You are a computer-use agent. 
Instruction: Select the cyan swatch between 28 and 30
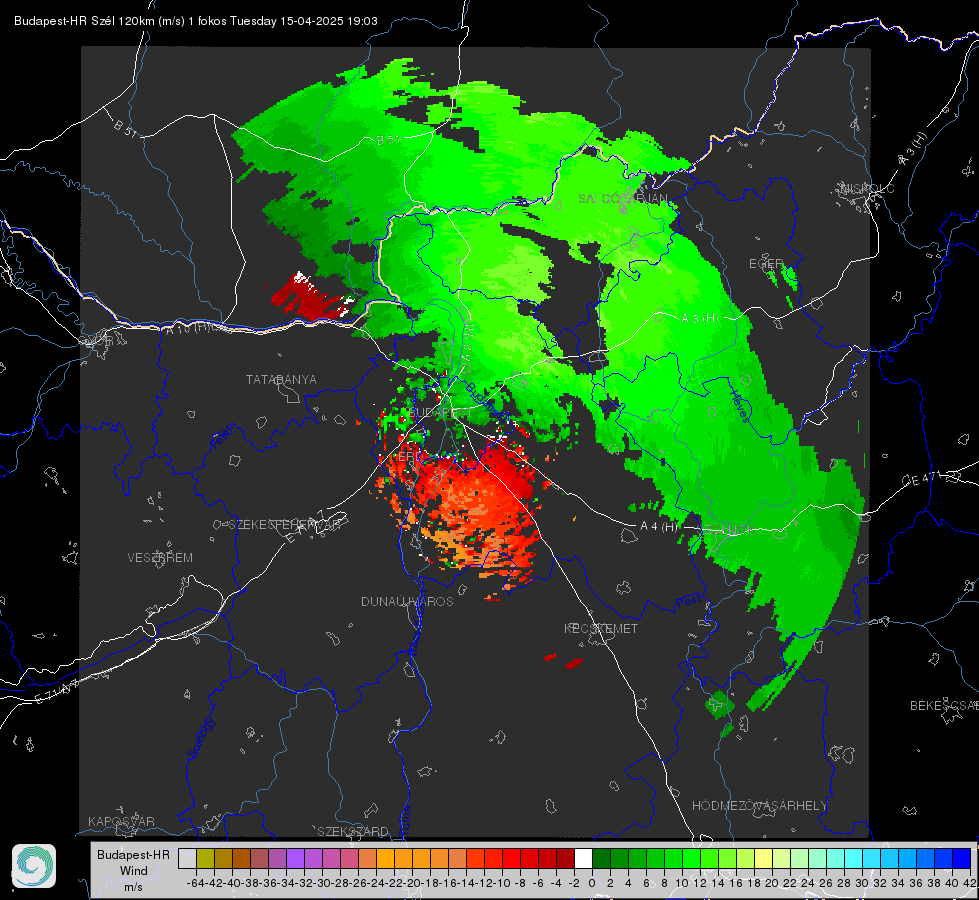click(853, 859)
